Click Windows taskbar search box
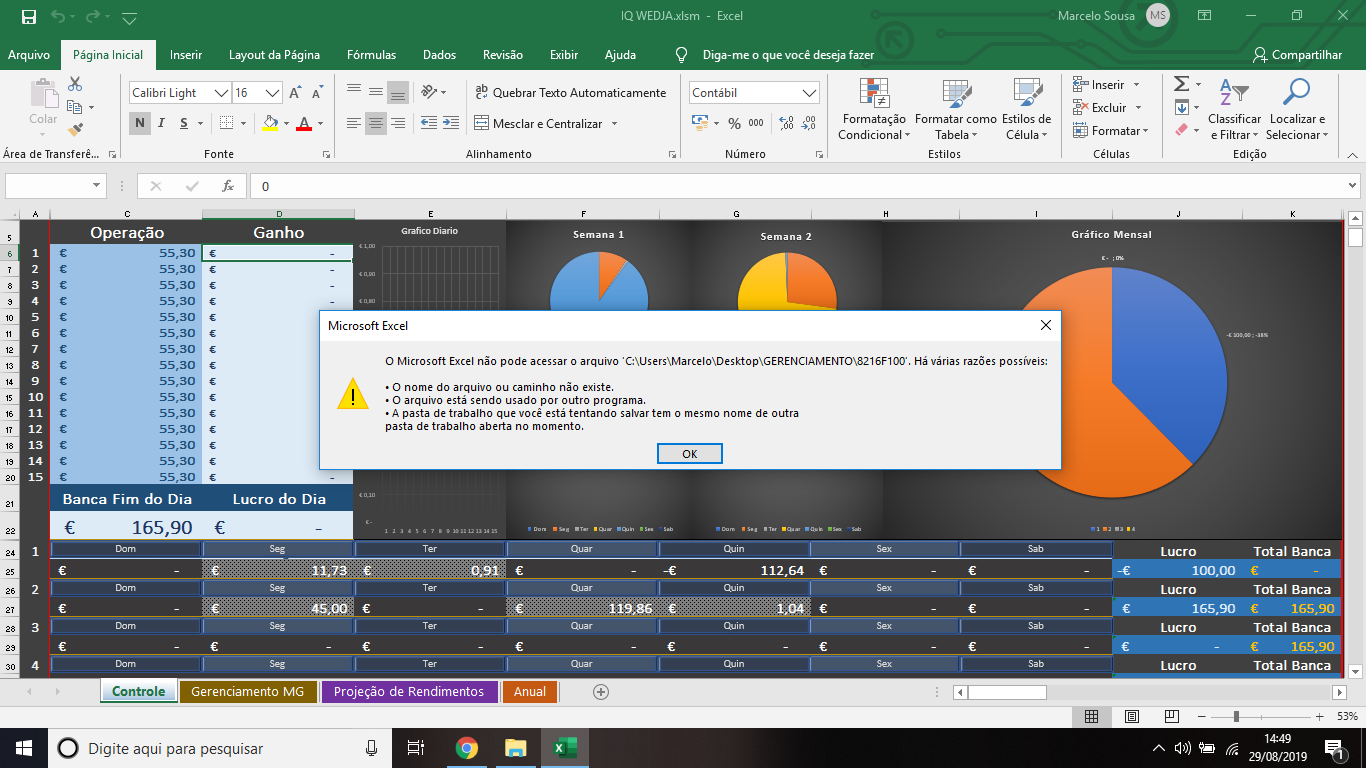The height and width of the screenshot is (768, 1366). (x=222, y=748)
